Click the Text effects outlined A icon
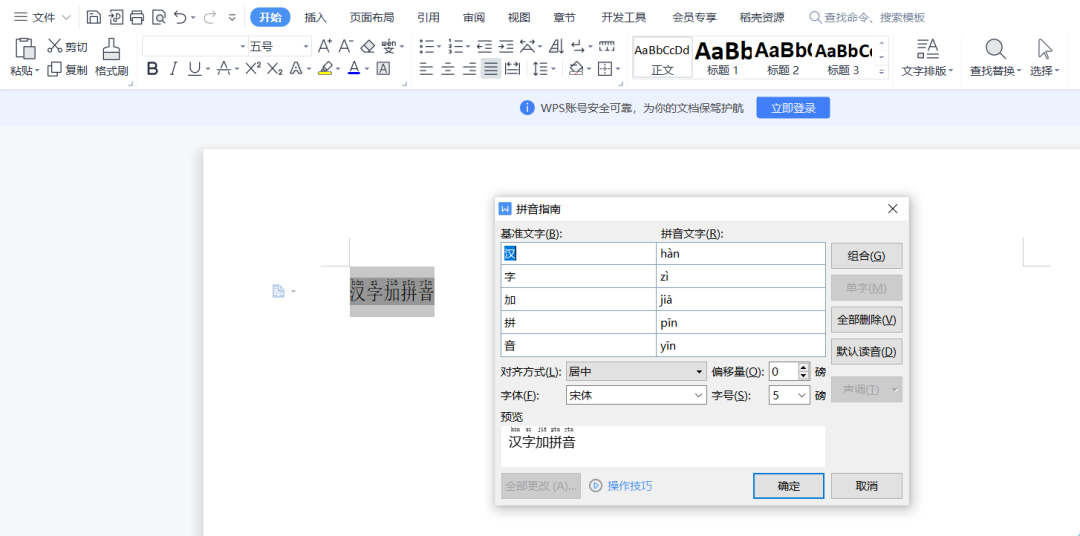Viewport: 1080px width, 536px height. (x=295, y=69)
